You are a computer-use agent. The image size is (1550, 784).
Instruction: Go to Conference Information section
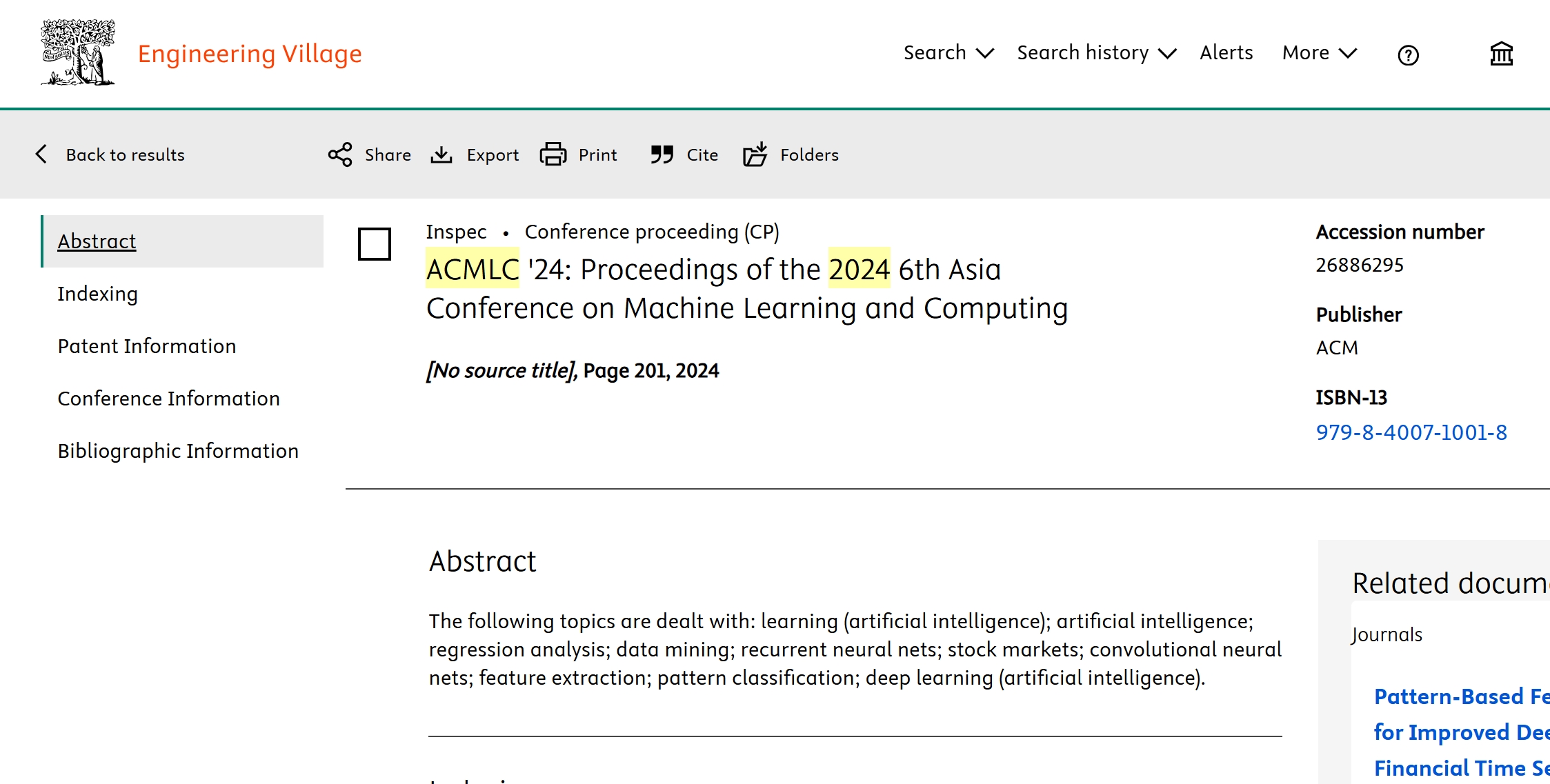(169, 399)
